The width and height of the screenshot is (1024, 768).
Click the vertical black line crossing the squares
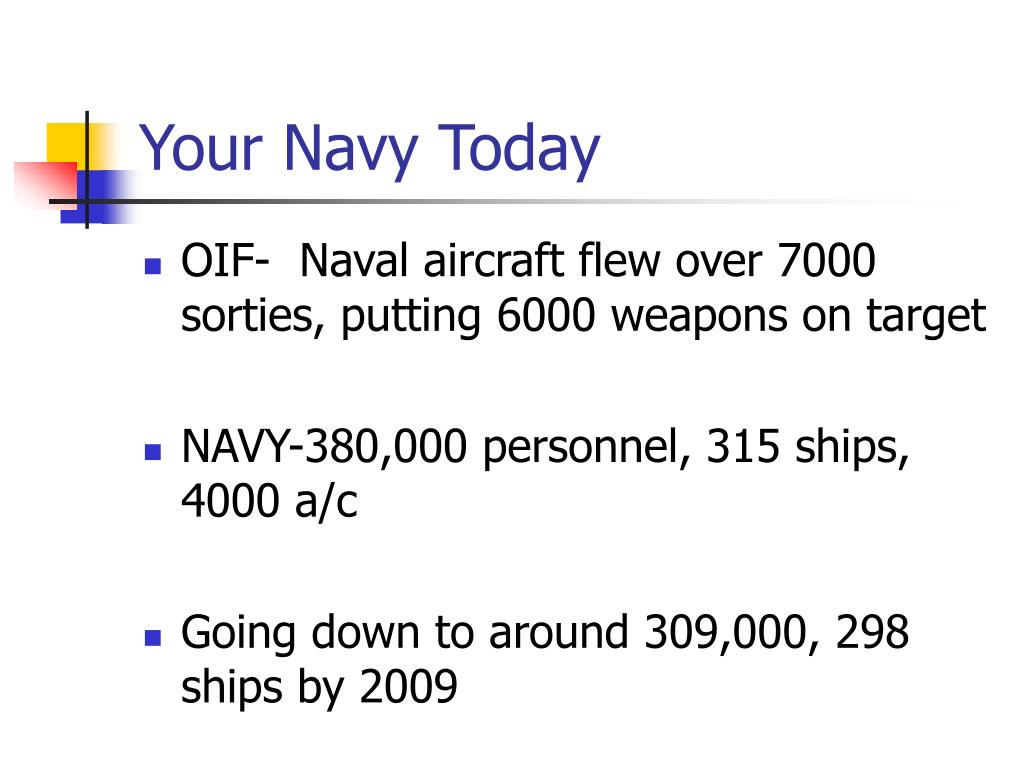point(87,170)
